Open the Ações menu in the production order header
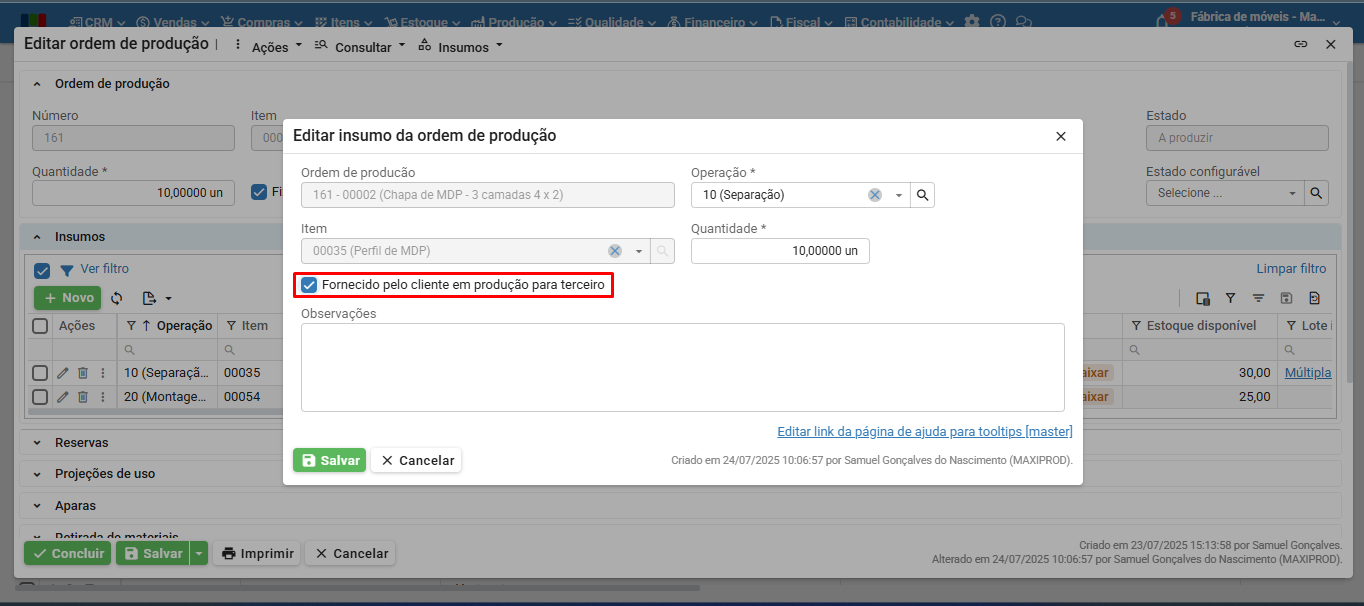 pyautogui.click(x=277, y=47)
